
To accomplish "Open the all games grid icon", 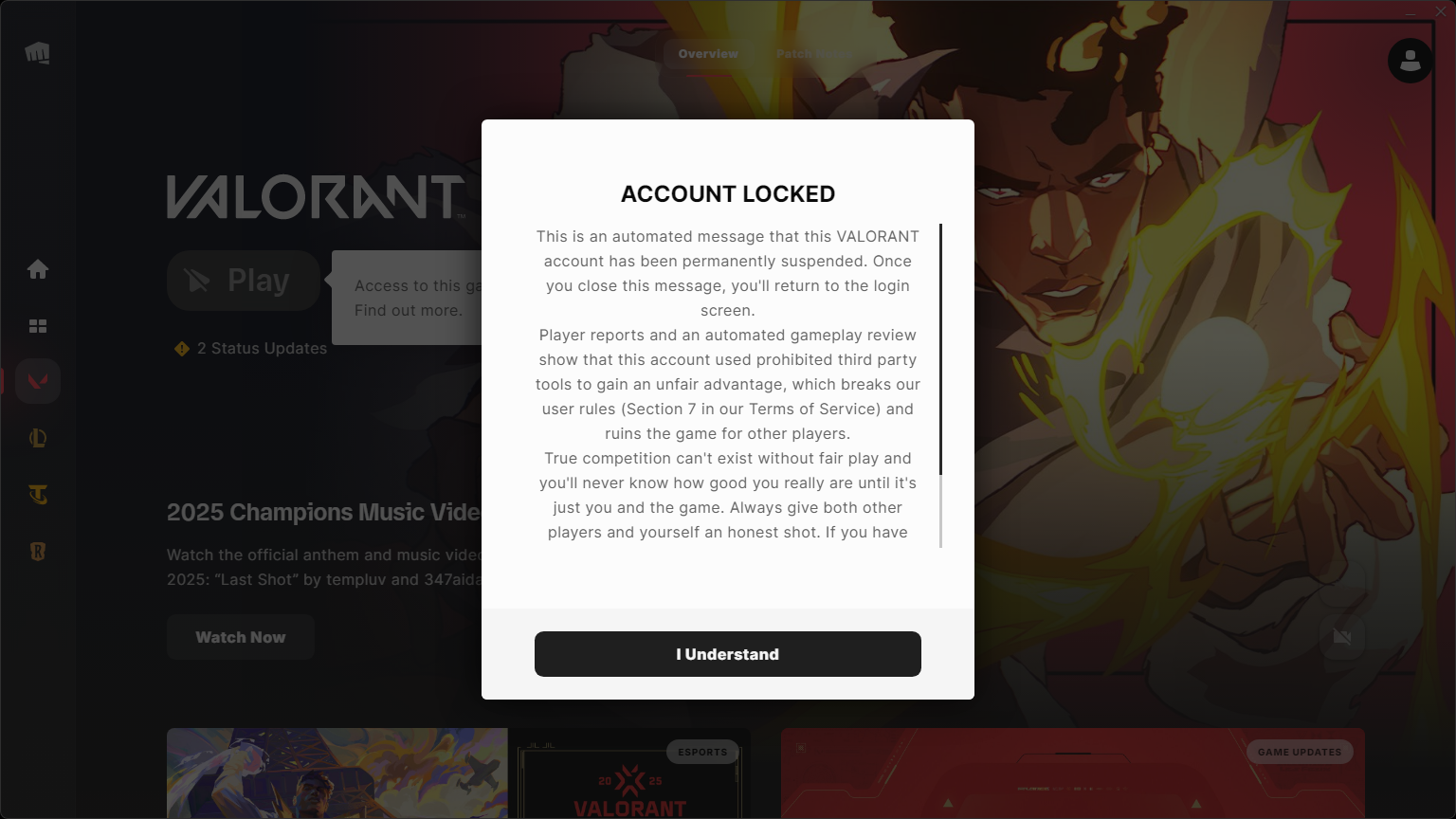I will [x=38, y=326].
